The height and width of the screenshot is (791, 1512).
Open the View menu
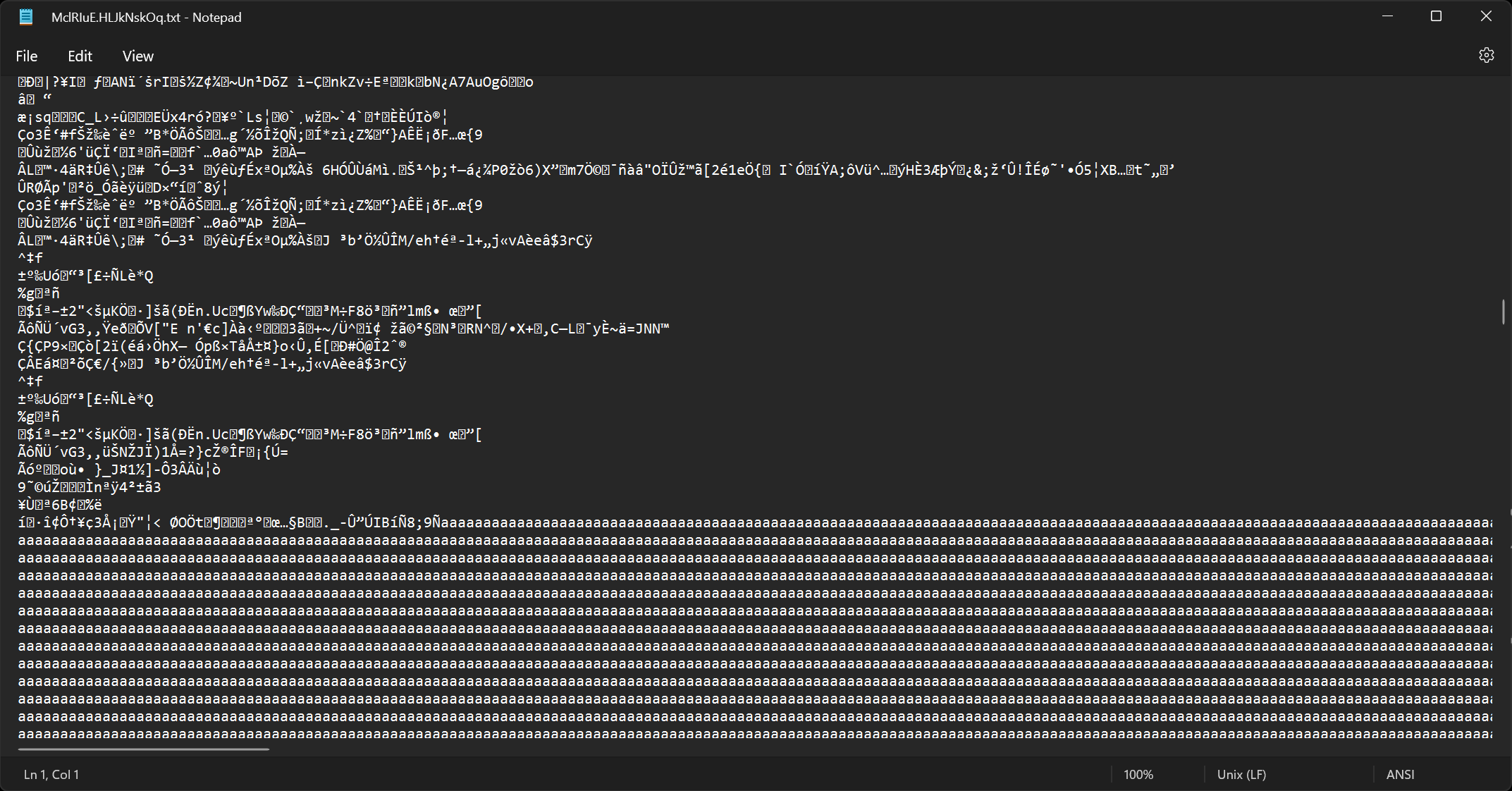click(x=137, y=56)
